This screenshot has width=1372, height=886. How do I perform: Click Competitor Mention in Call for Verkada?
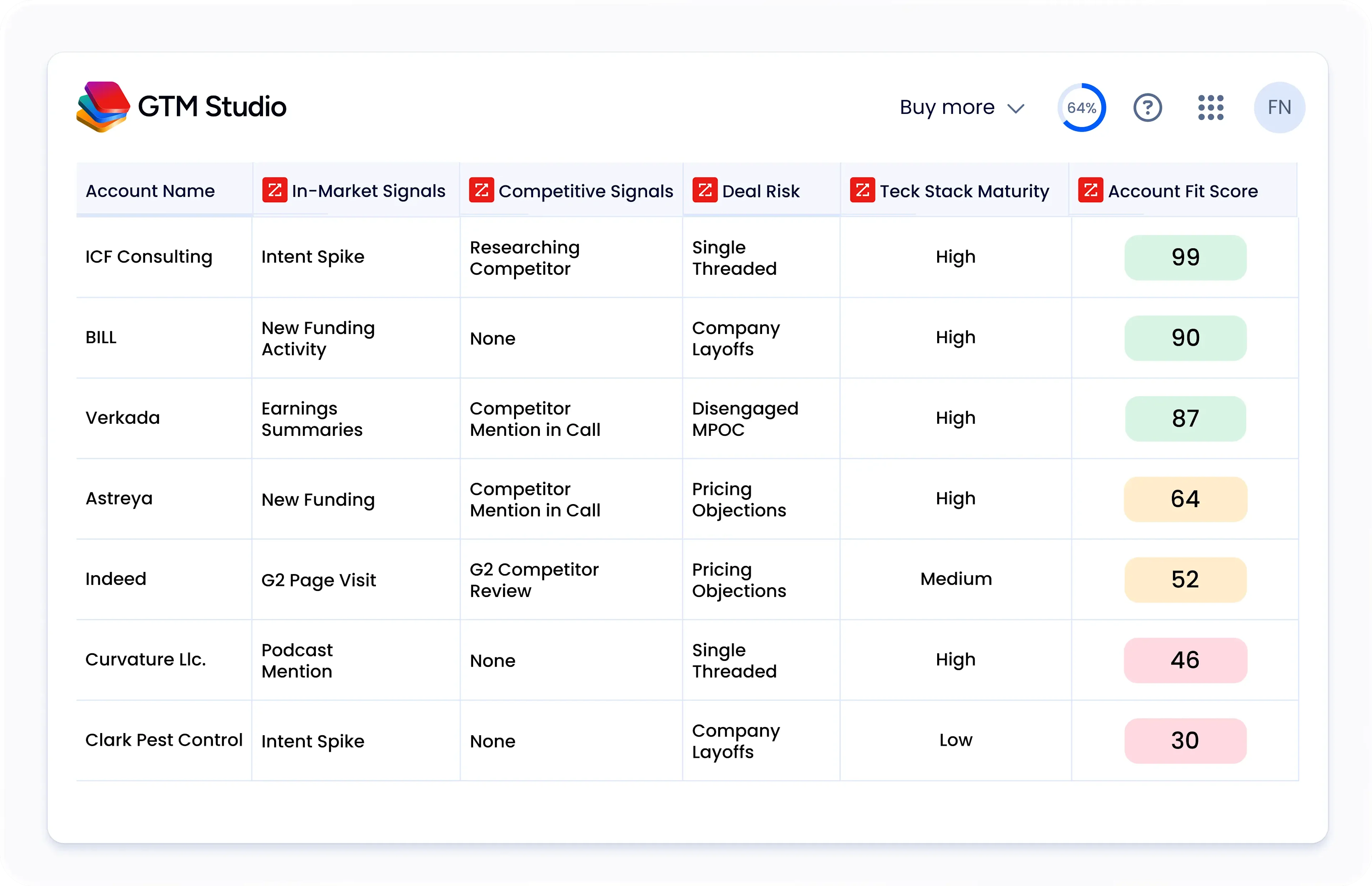pyautogui.click(x=535, y=419)
